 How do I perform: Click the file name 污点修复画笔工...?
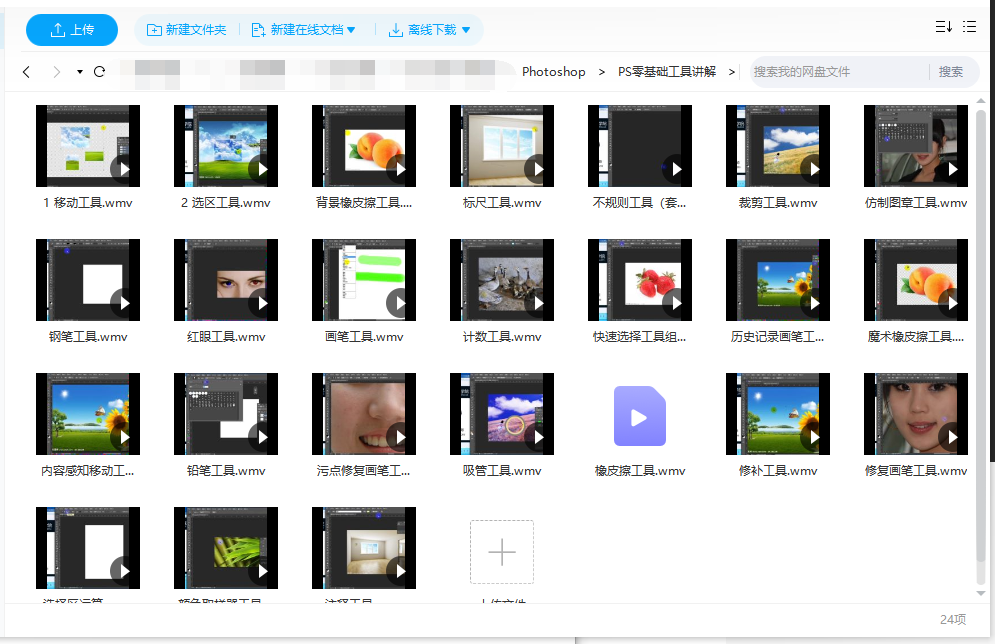[x=364, y=471]
